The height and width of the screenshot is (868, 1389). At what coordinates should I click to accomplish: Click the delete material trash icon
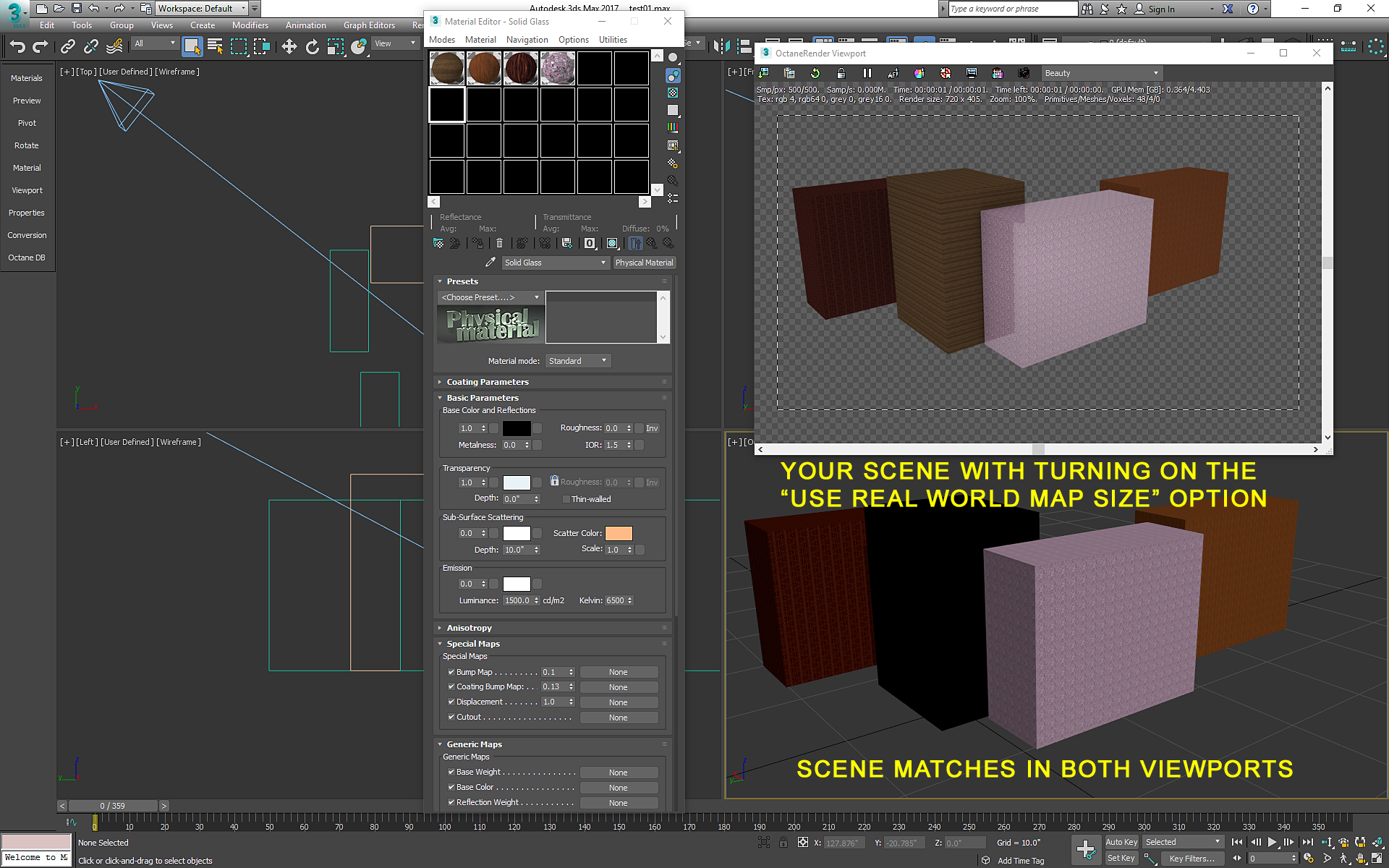(499, 243)
